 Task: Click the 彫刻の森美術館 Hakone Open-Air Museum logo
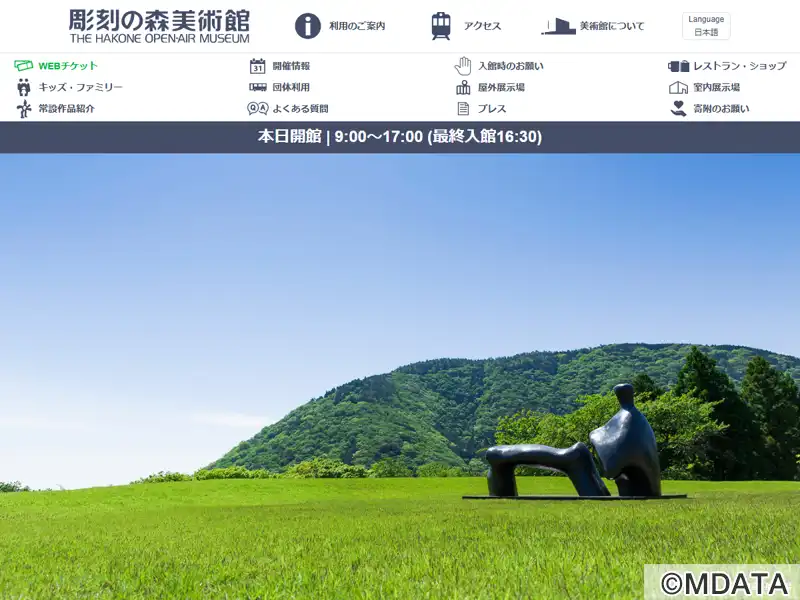pyautogui.click(x=159, y=26)
